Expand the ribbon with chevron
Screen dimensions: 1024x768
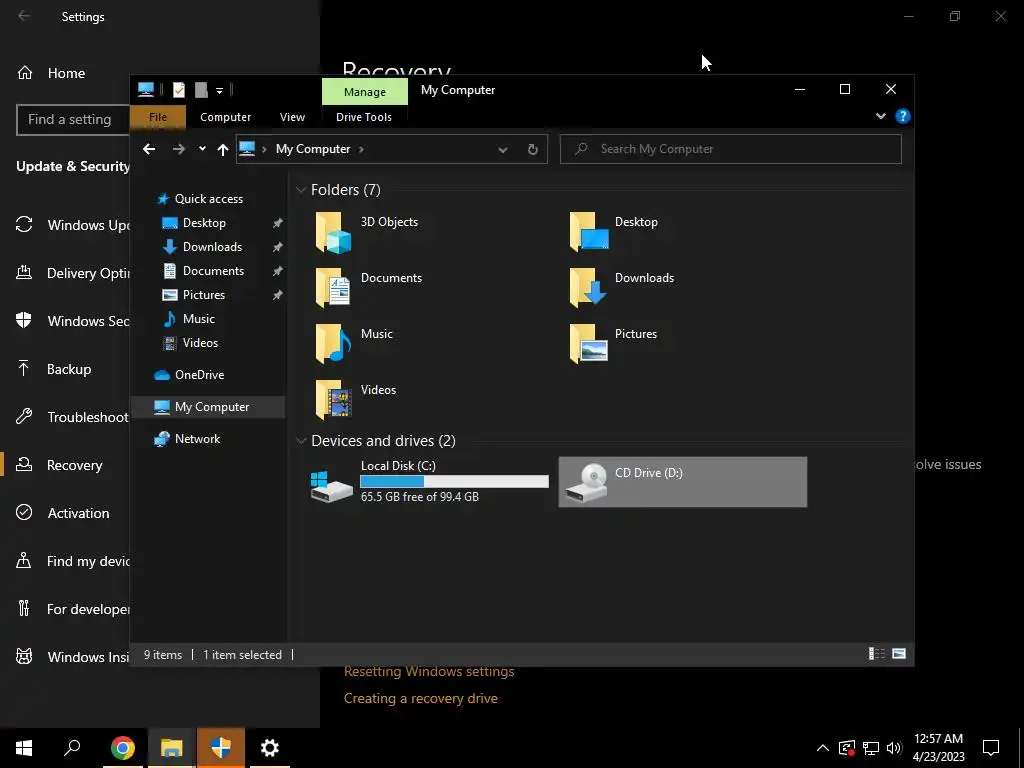click(880, 116)
